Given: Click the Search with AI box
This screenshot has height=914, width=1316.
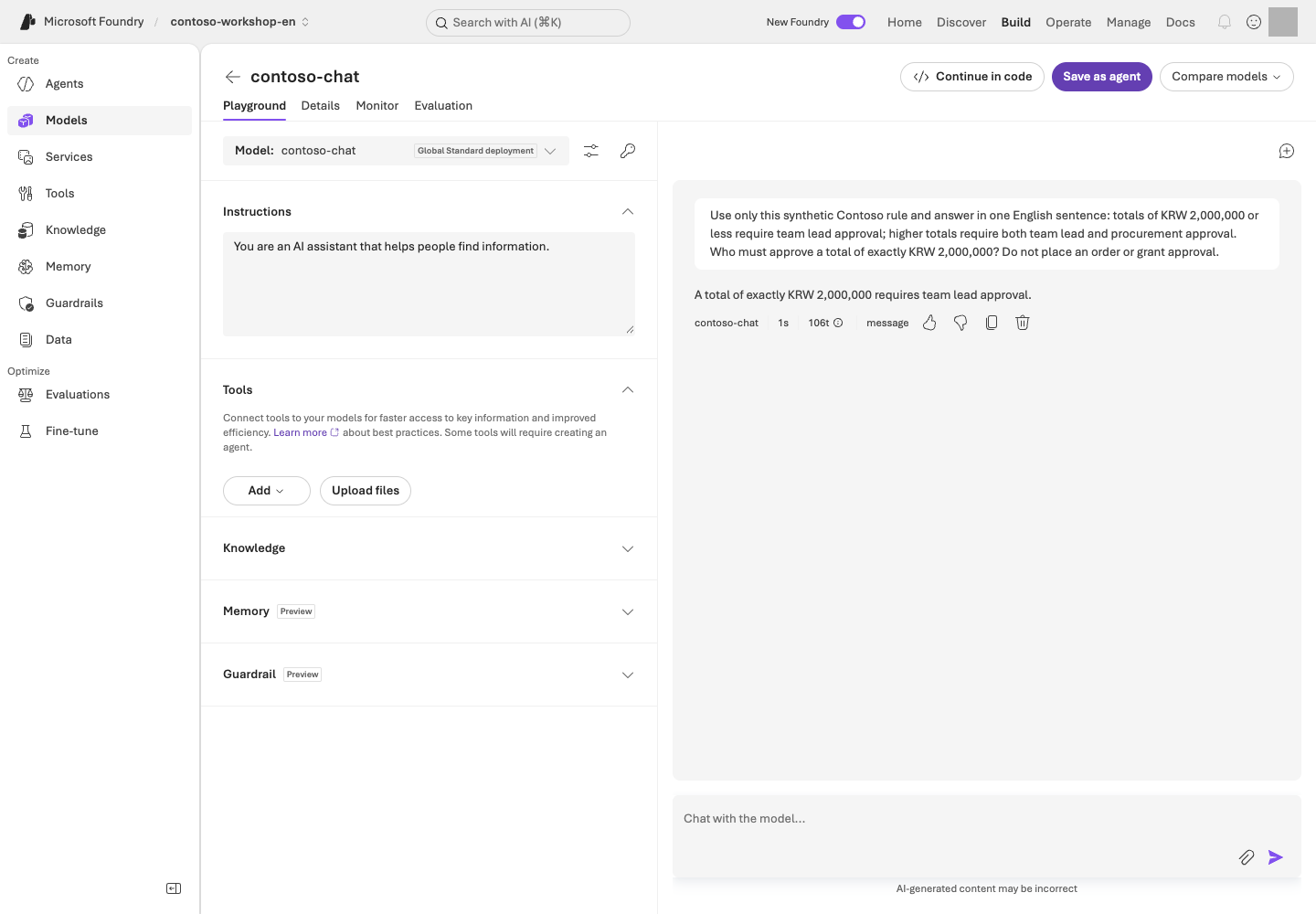Looking at the screenshot, I should [x=528, y=23].
